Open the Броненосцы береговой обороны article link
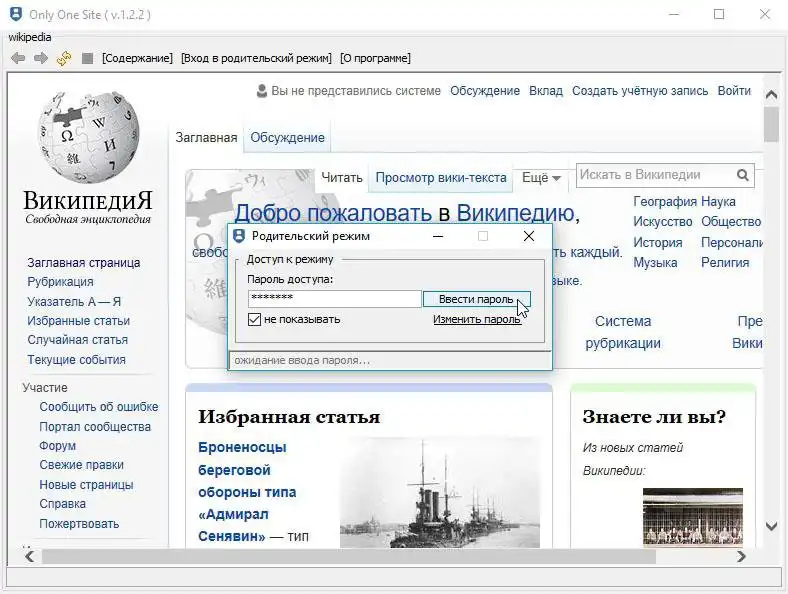This screenshot has width=788, height=594. tap(247, 492)
